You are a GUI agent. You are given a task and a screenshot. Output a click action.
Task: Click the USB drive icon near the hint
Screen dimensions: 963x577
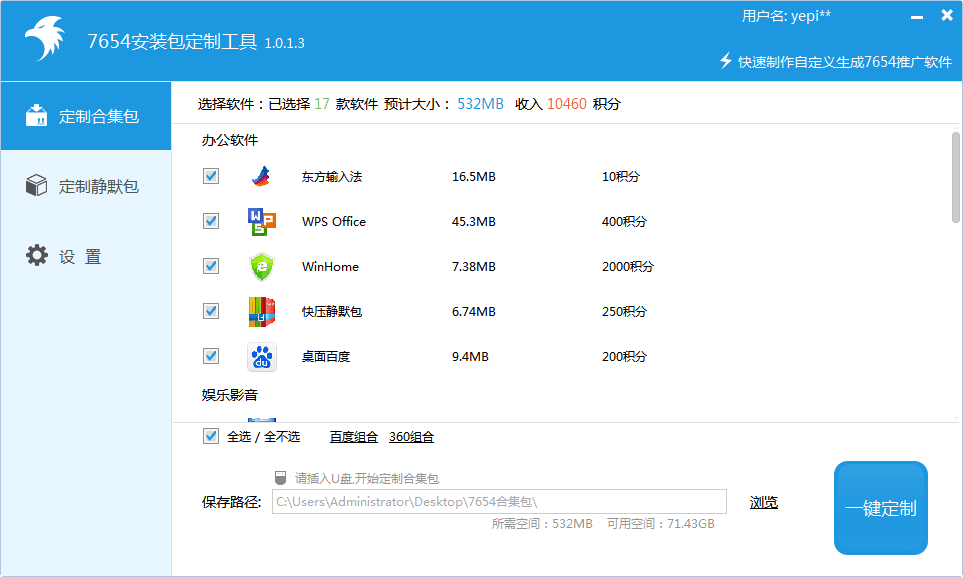pyautogui.click(x=280, y=477)
